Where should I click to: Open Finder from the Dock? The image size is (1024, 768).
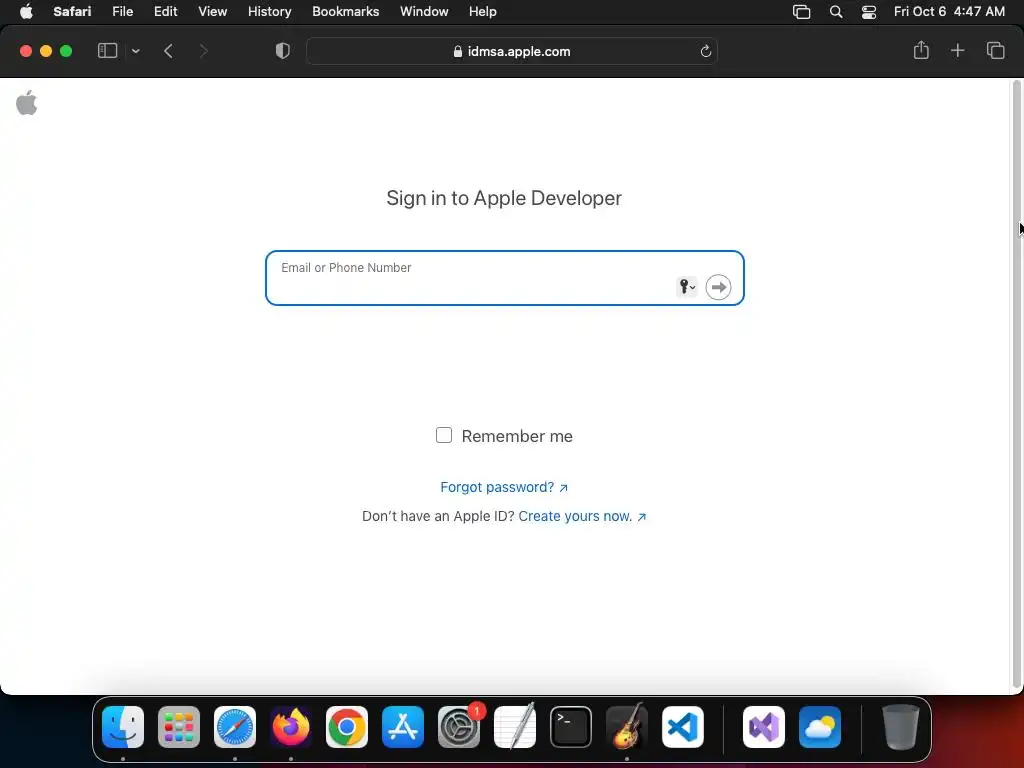(123, 727)
